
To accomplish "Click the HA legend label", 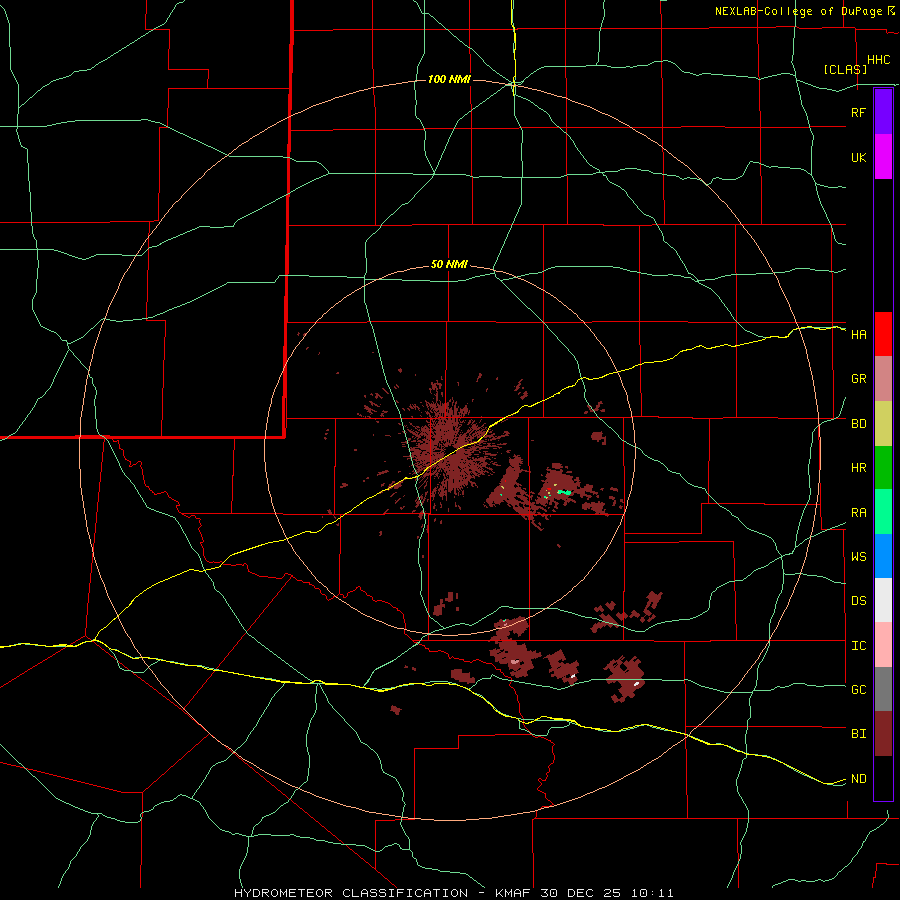I will (858, 335).
